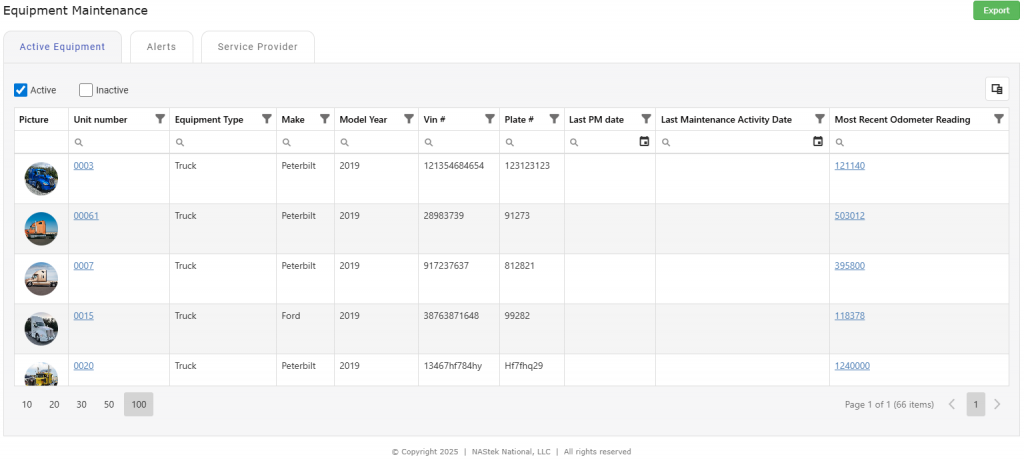Image resolution: width=1024 pixels, height=461 pixels.
Task: Open the column chooser icon
Action: coord(996,89)
